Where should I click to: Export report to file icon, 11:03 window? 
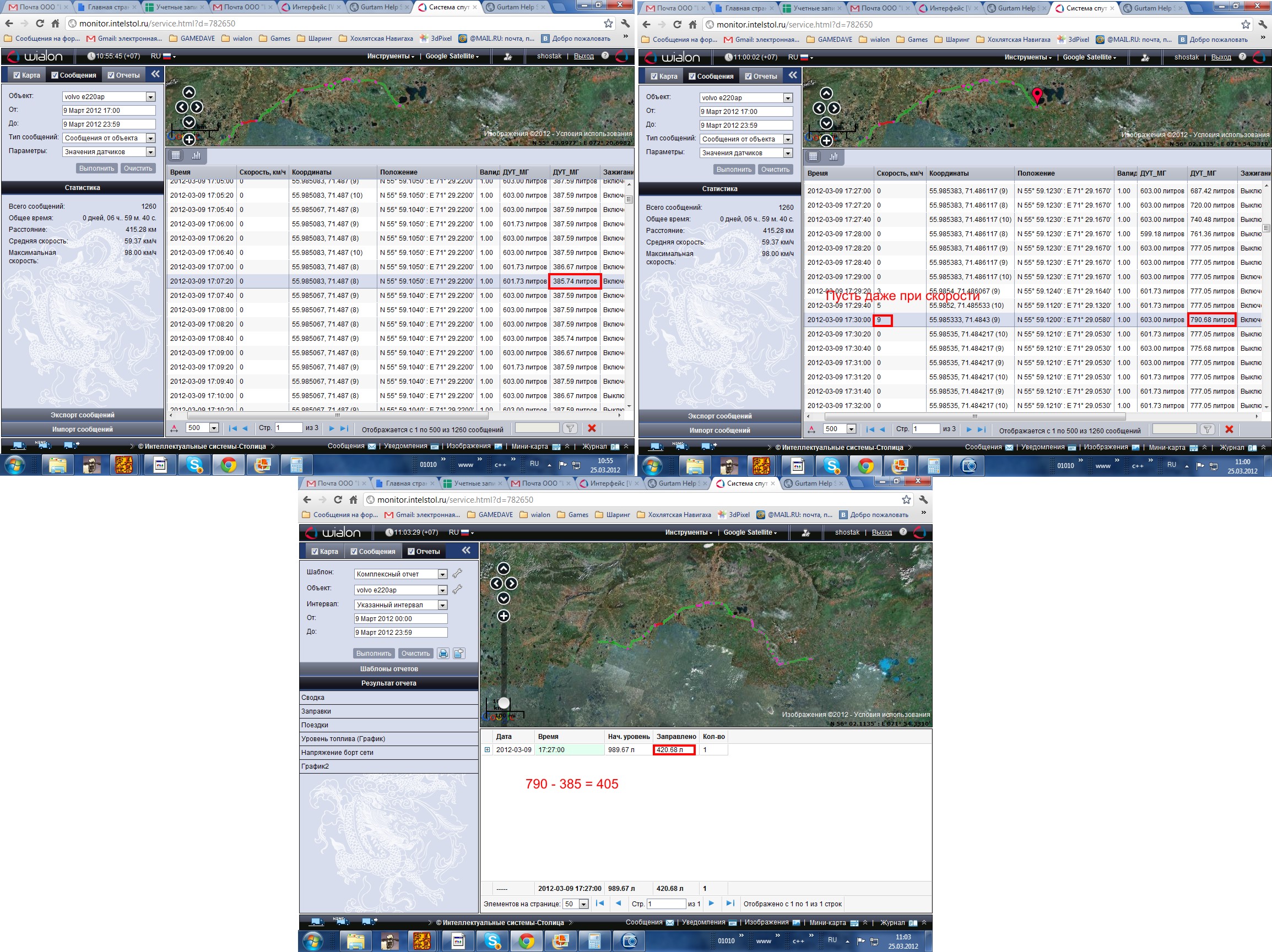(x=459, y=653)
